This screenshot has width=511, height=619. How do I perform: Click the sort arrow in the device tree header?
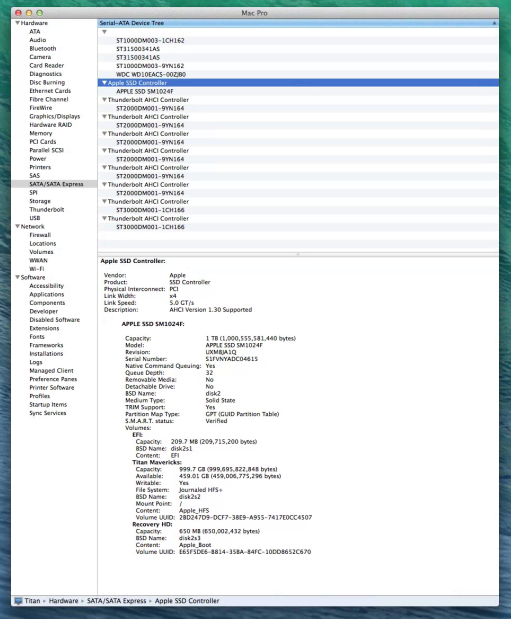494,23
